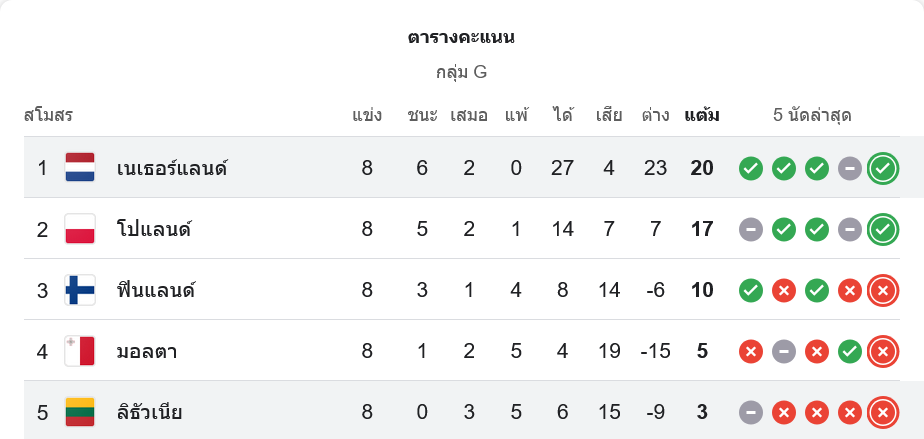Click the Lithuania flag icon
The width and height of the screenshot is (924, 439).
pos(80,412)
